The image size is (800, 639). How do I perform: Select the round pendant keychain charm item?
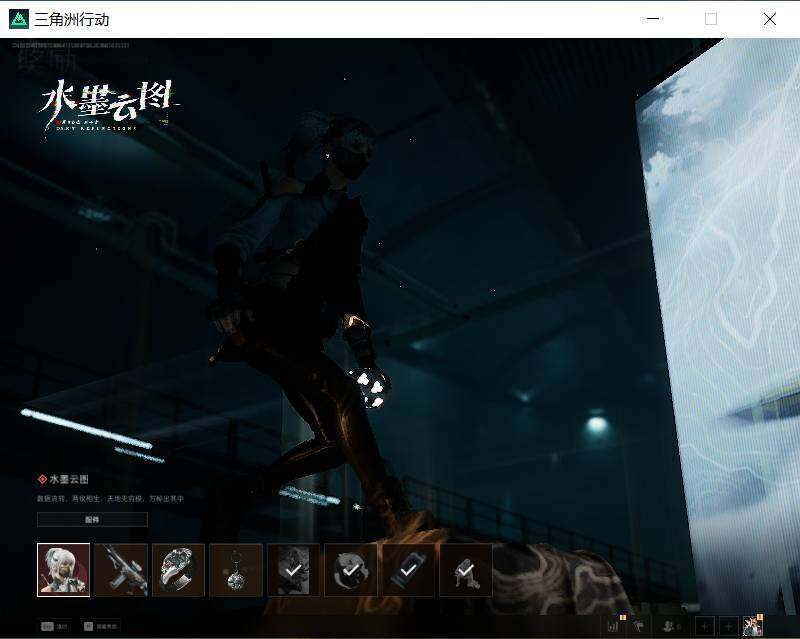[236, 570]
